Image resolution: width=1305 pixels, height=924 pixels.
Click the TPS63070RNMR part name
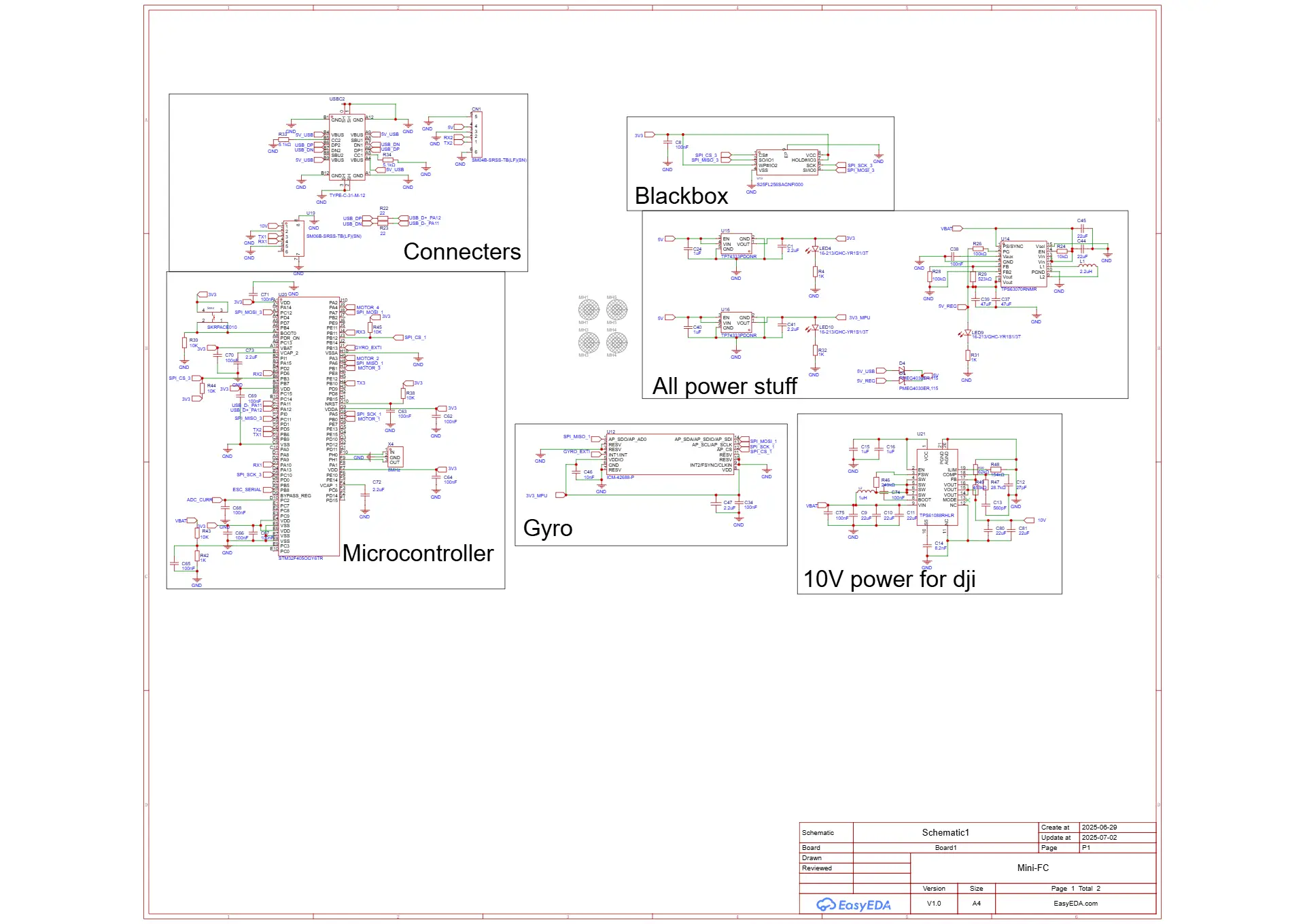click(x=1019, y=289)
